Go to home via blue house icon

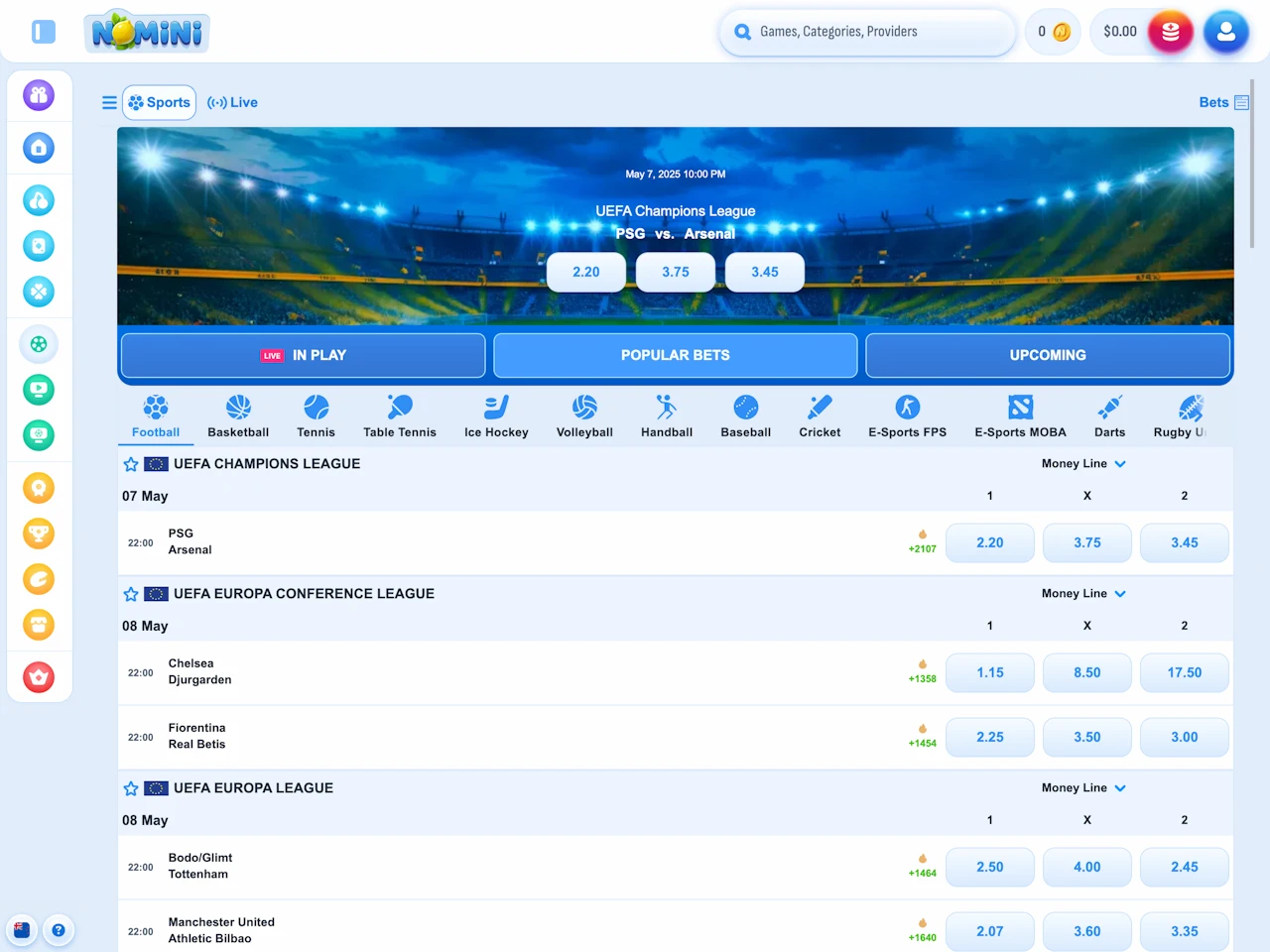39,148
